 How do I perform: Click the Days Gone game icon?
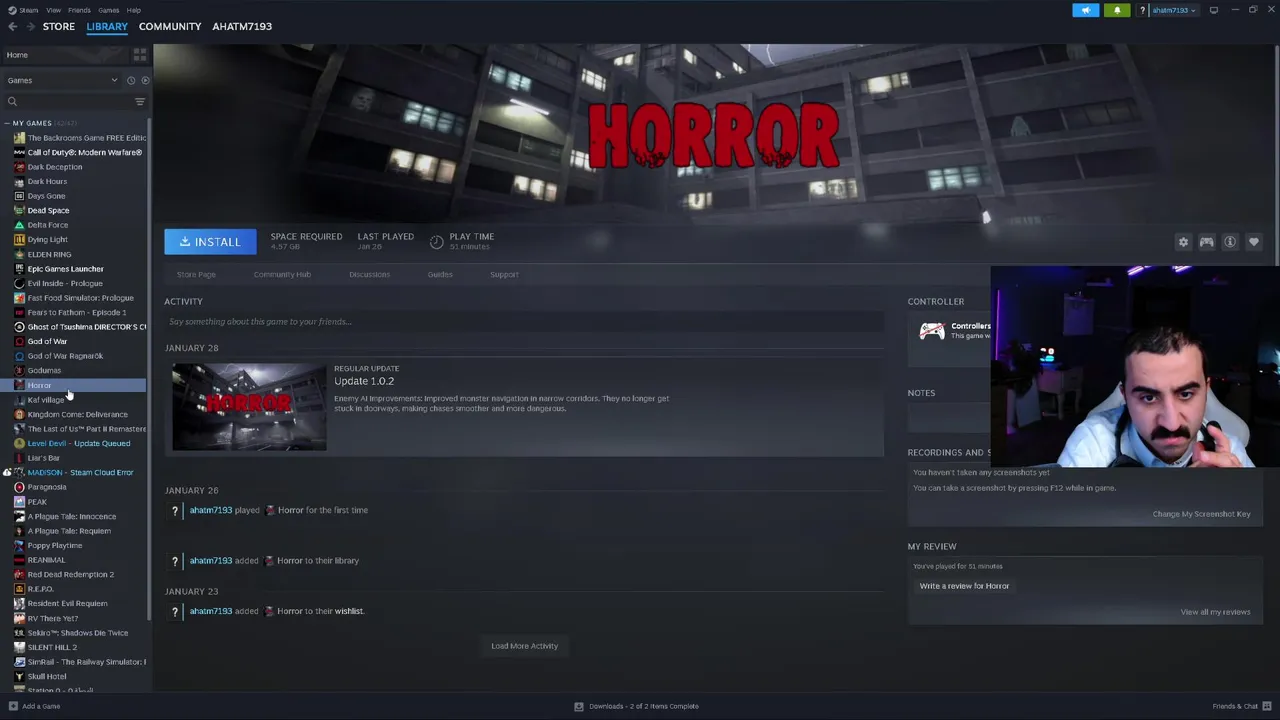click(19, 196)
